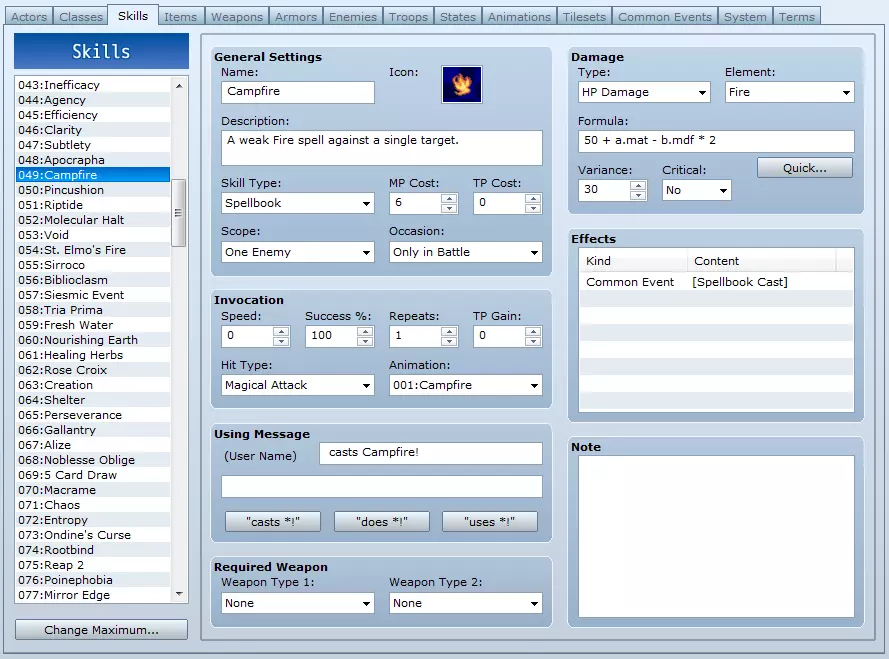Viewport: 889px width, 659px height.
Task: Switch to the Terms tab
Action: (x=797, y=16)
